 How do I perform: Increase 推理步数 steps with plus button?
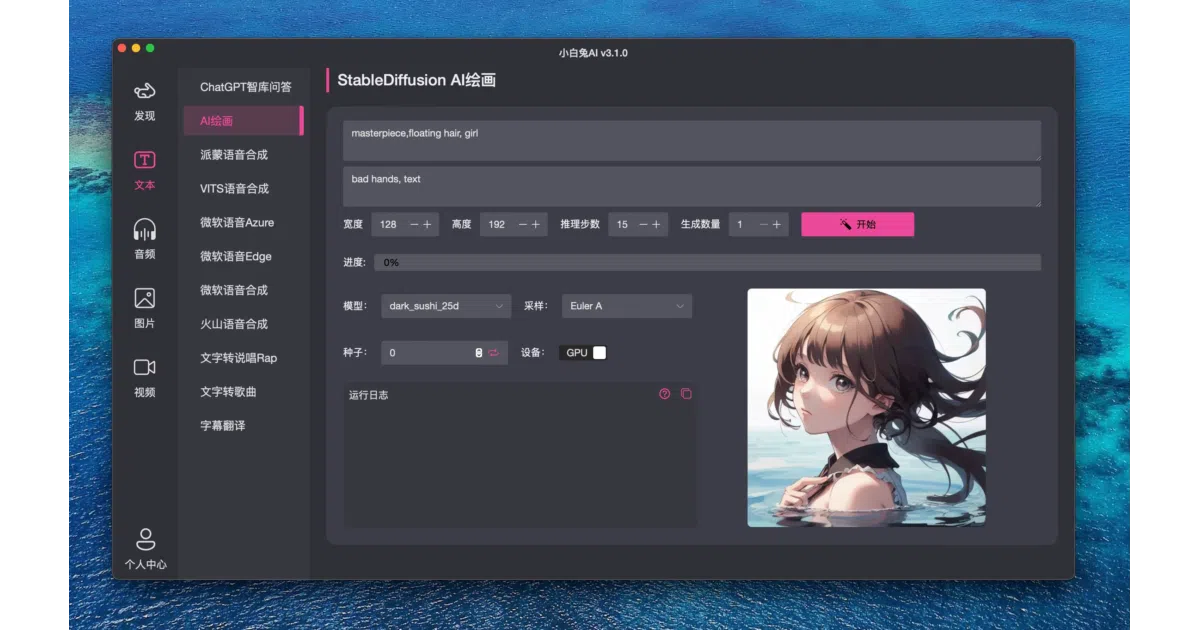[657, 225]
